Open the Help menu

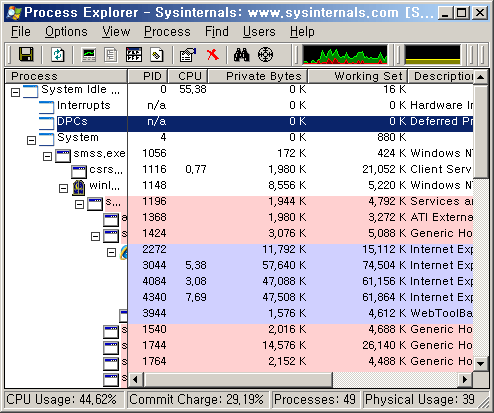[302, 32]
